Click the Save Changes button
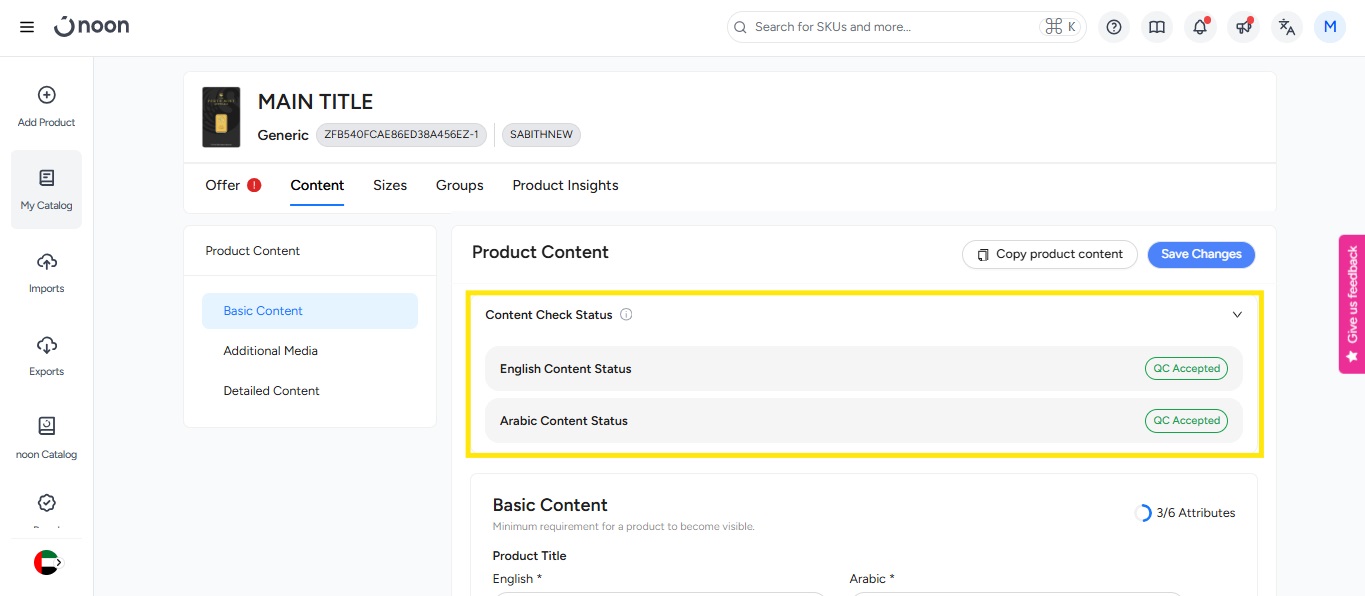This screenshot has width=1365, height=596. pos(1200,254)
